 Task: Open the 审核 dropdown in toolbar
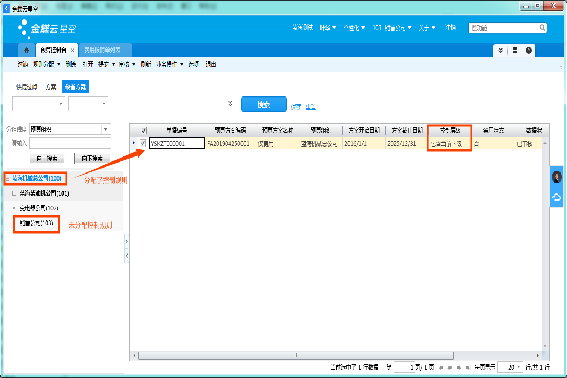click(127, 64)
